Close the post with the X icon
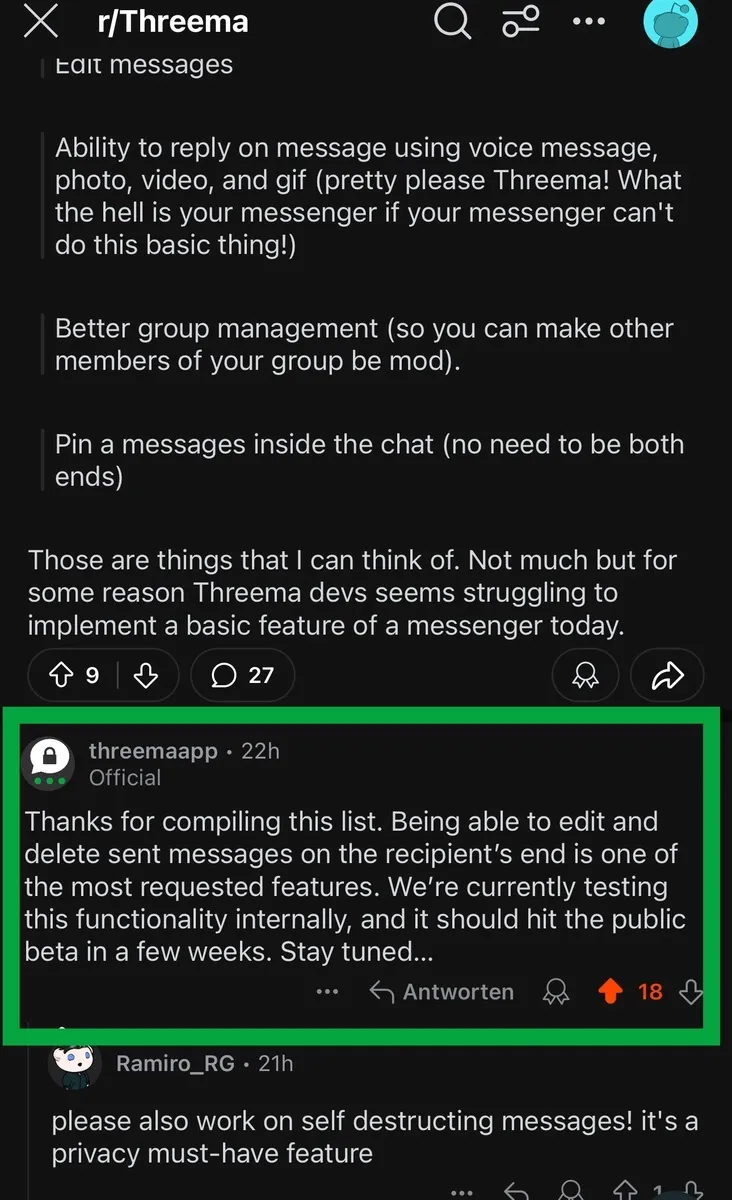The height and width of the screenshot is (1200, 732). click(x=40, y=22)
